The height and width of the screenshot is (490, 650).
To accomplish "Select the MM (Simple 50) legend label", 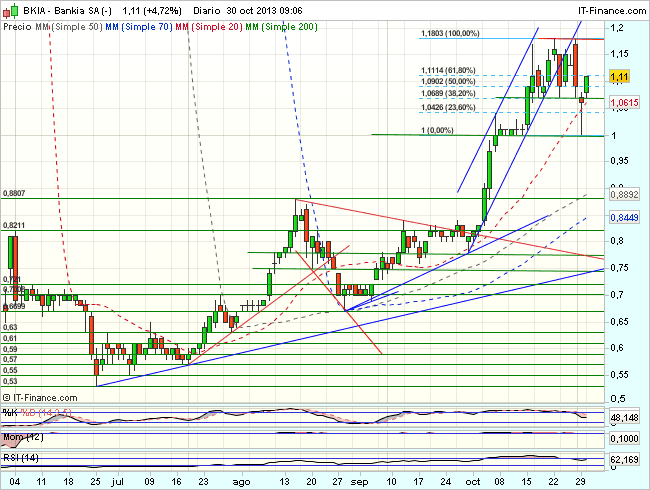I will pos(69,27).
